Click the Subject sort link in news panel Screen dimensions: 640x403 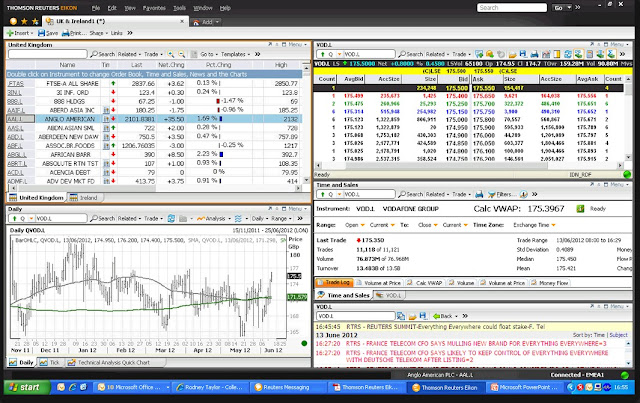click(x=618, y=335)
